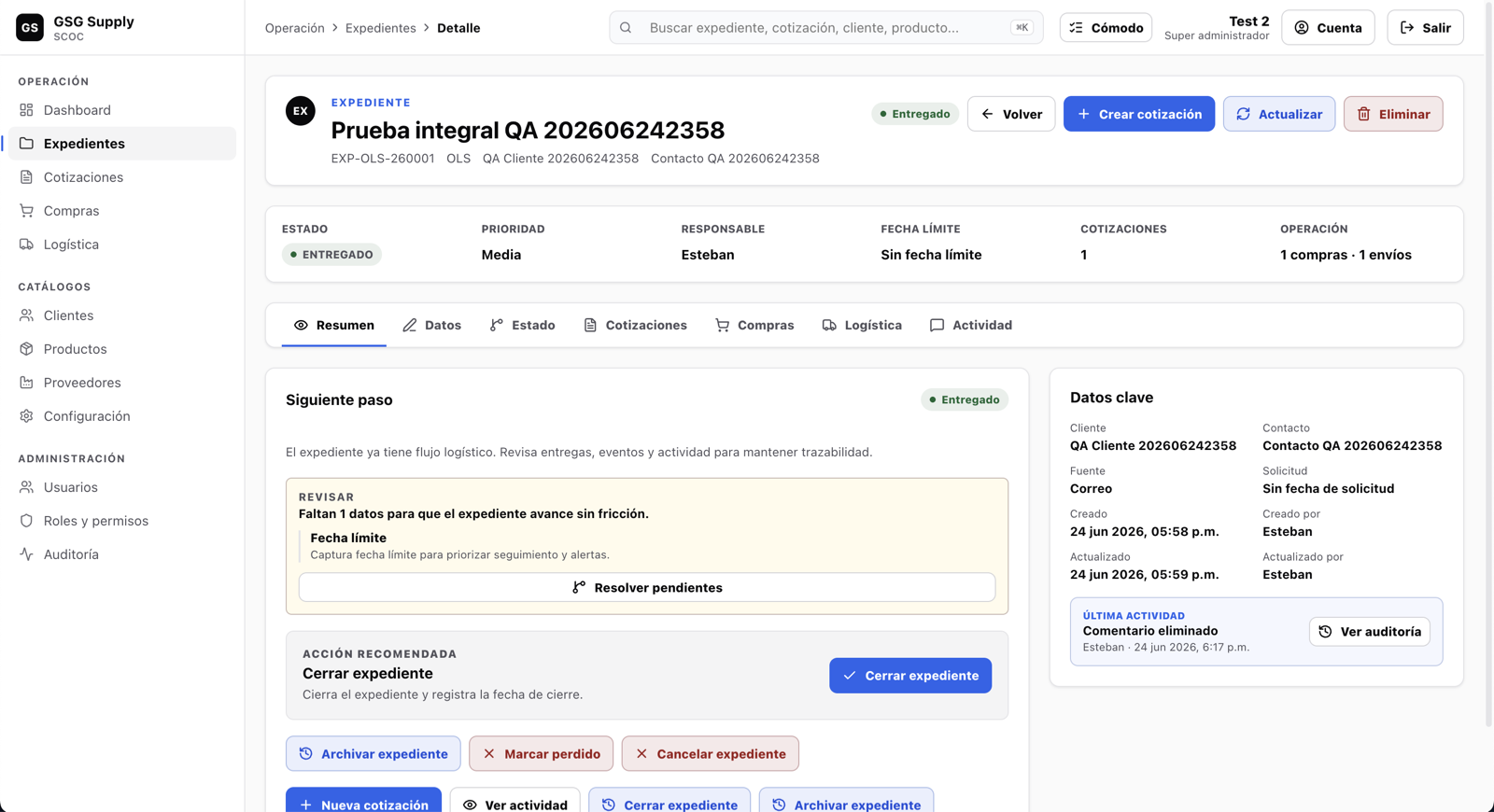The image size is (1494, 812).
Task: Open Ver auditoría
Action: [x=1369, y=632]
